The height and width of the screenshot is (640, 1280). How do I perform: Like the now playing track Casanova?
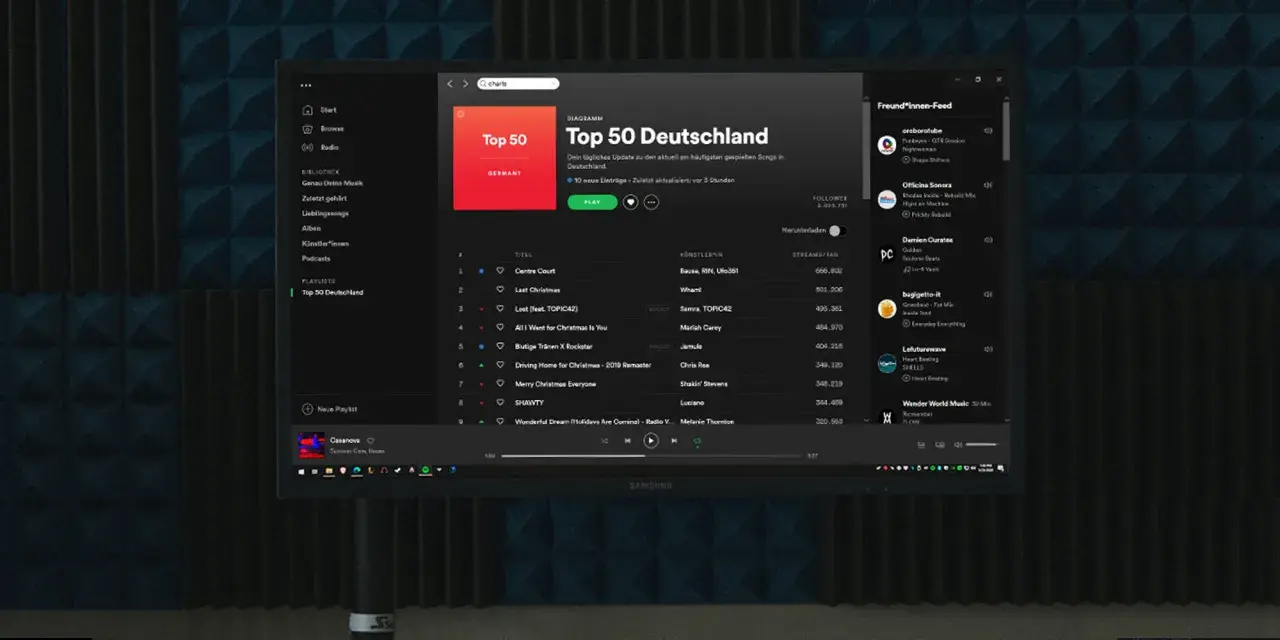[371, 440]
